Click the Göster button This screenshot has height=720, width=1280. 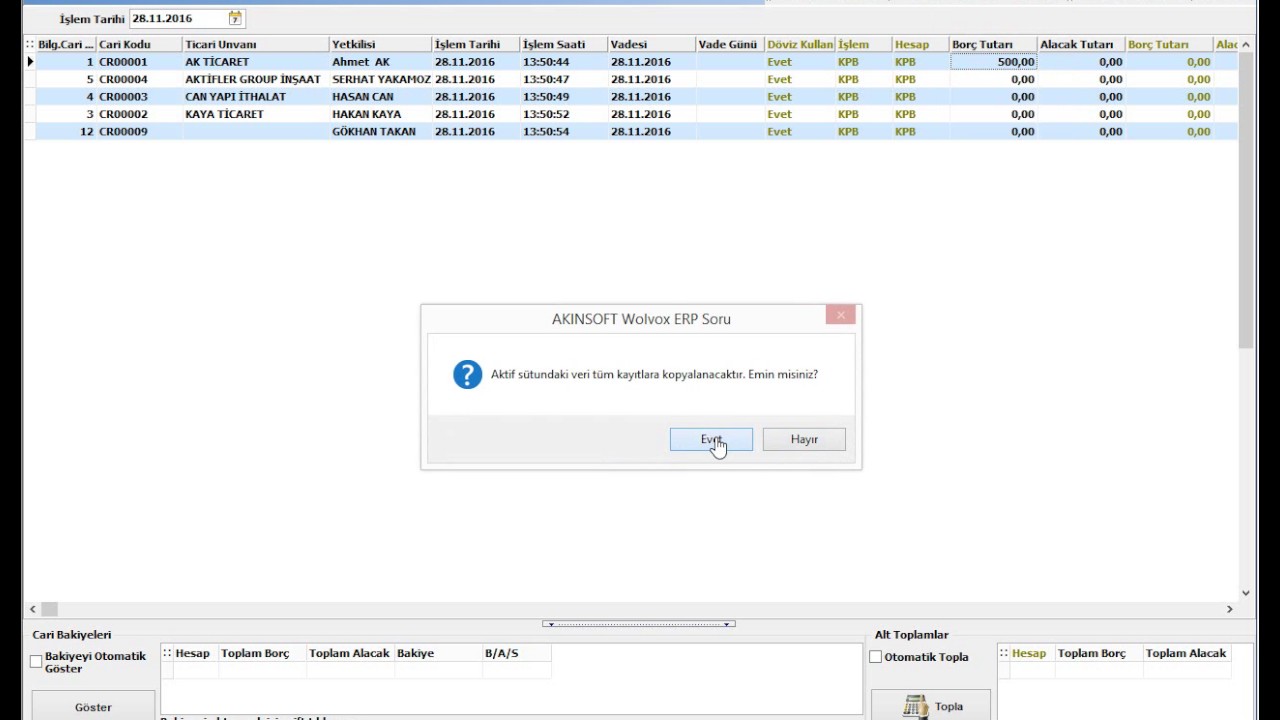click(x=93, y=706)
